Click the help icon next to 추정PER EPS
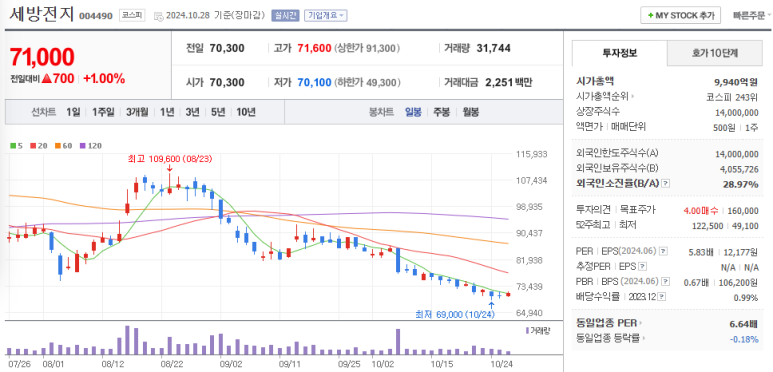Image resolution: width=773 pixels, height=372 pixels. pos(642,267)
